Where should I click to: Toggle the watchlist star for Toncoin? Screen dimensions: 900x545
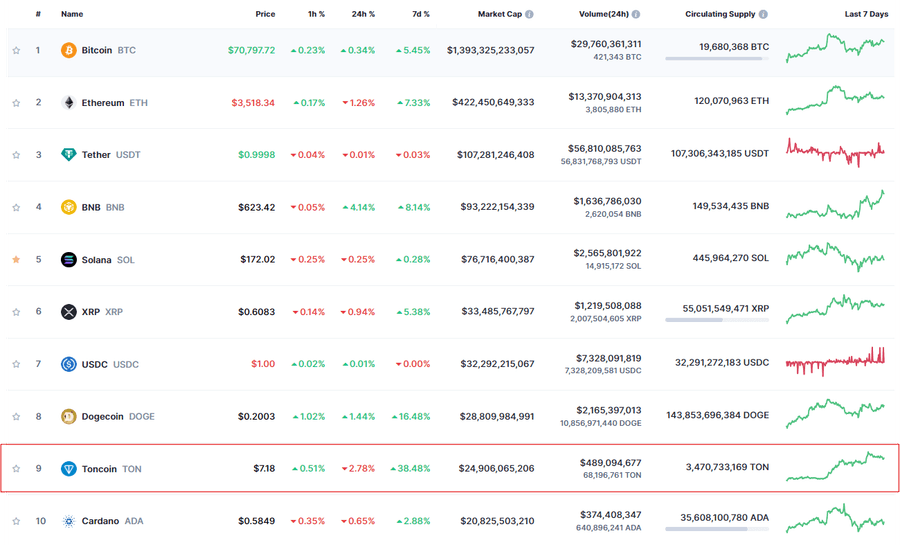[x=16, y=469]
